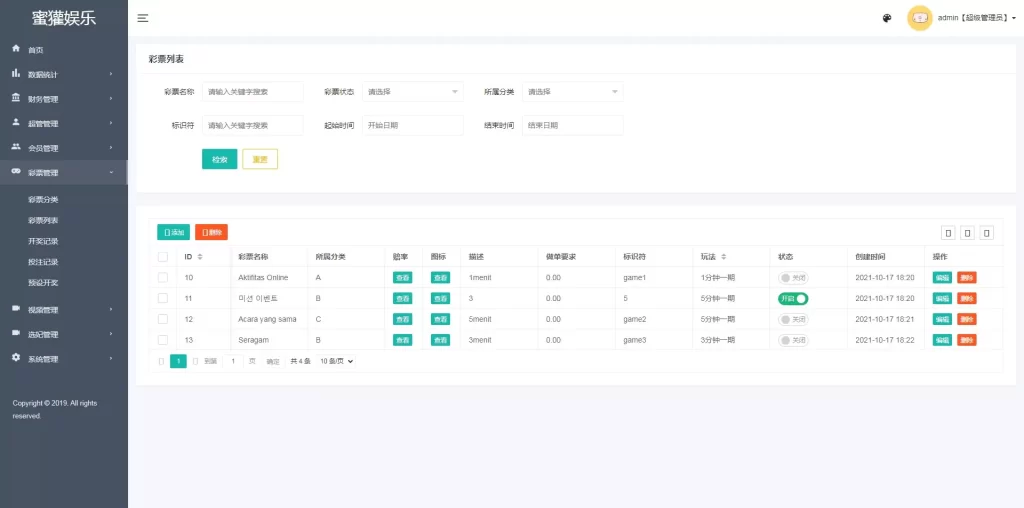Toggle status switch for ID 11 row
This screenshot has height=508, width=1024.
tap(793, 298)
